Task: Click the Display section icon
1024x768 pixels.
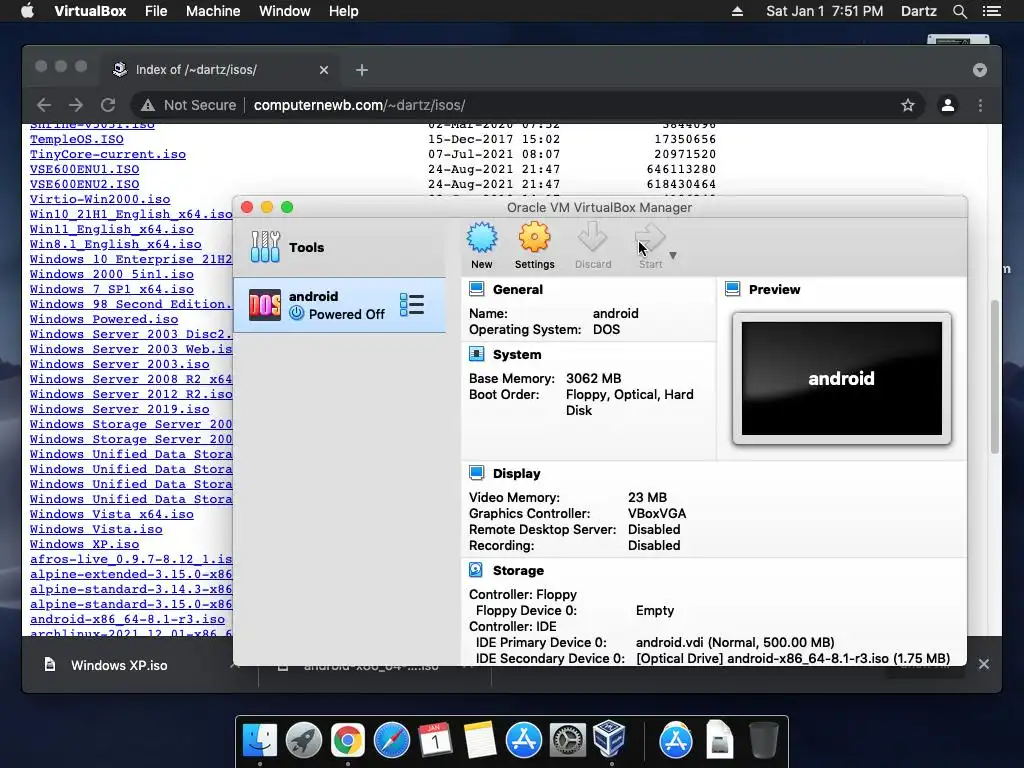Action: tap(477, 473)
